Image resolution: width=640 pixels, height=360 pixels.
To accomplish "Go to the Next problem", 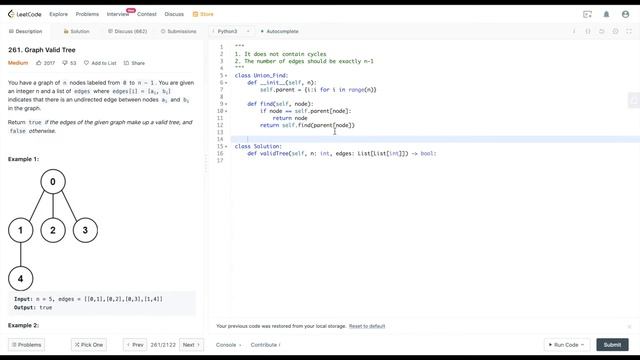I will (191, 345).
